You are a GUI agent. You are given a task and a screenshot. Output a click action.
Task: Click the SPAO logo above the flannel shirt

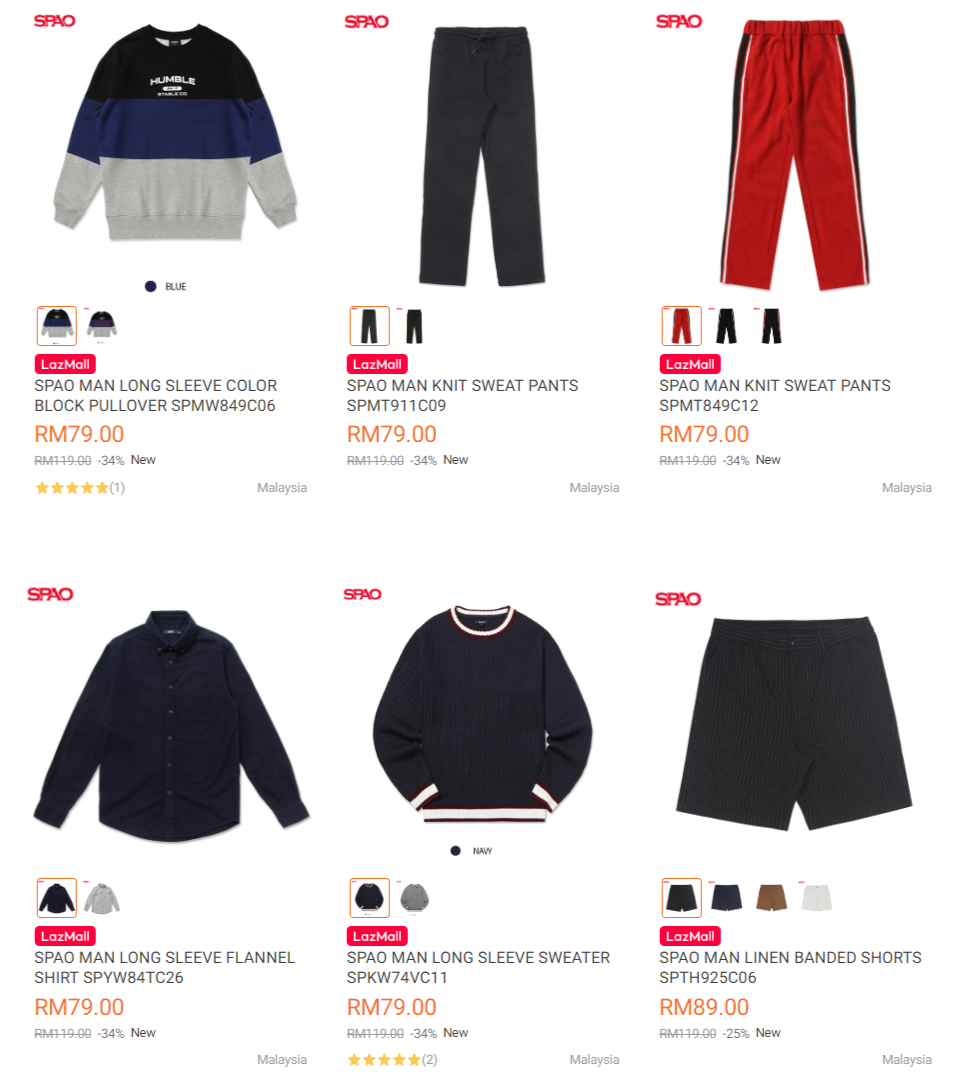pos(50,594)
